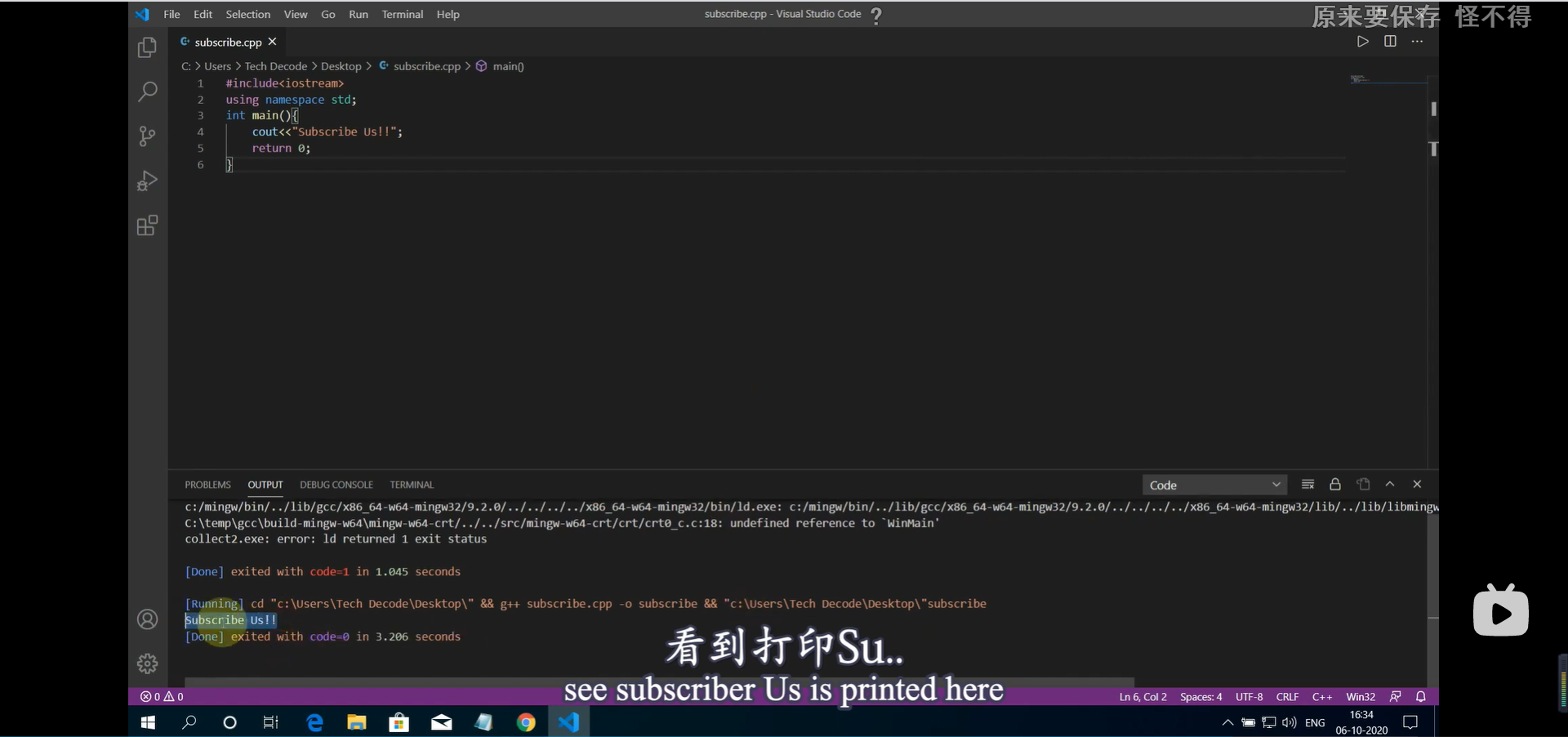Open Microsoft Store from the taskbar
The width and height of the screenshot is (1568, 737).
tap(399, 722)
